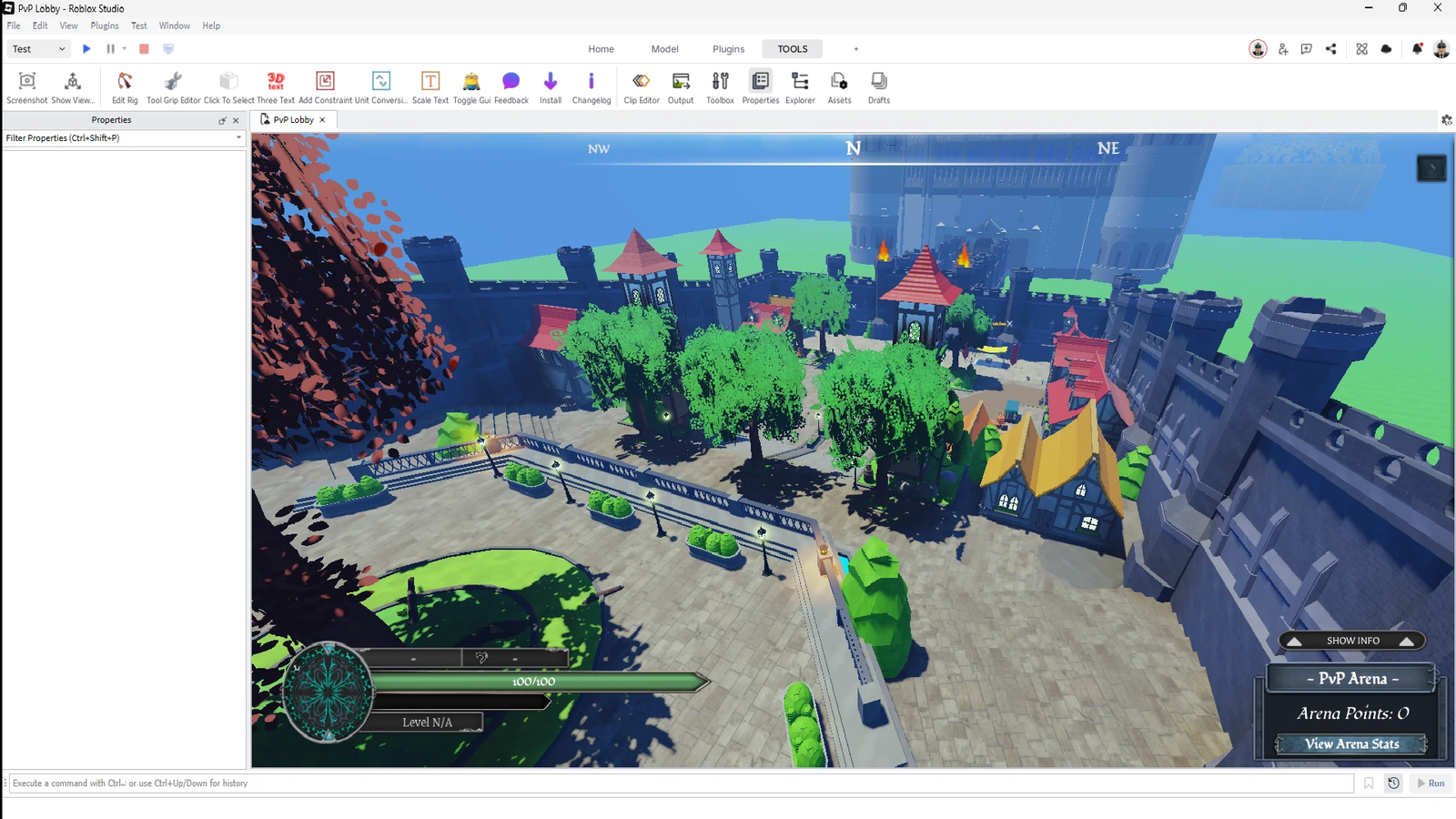Open the Plugins menu

(105, 25)
